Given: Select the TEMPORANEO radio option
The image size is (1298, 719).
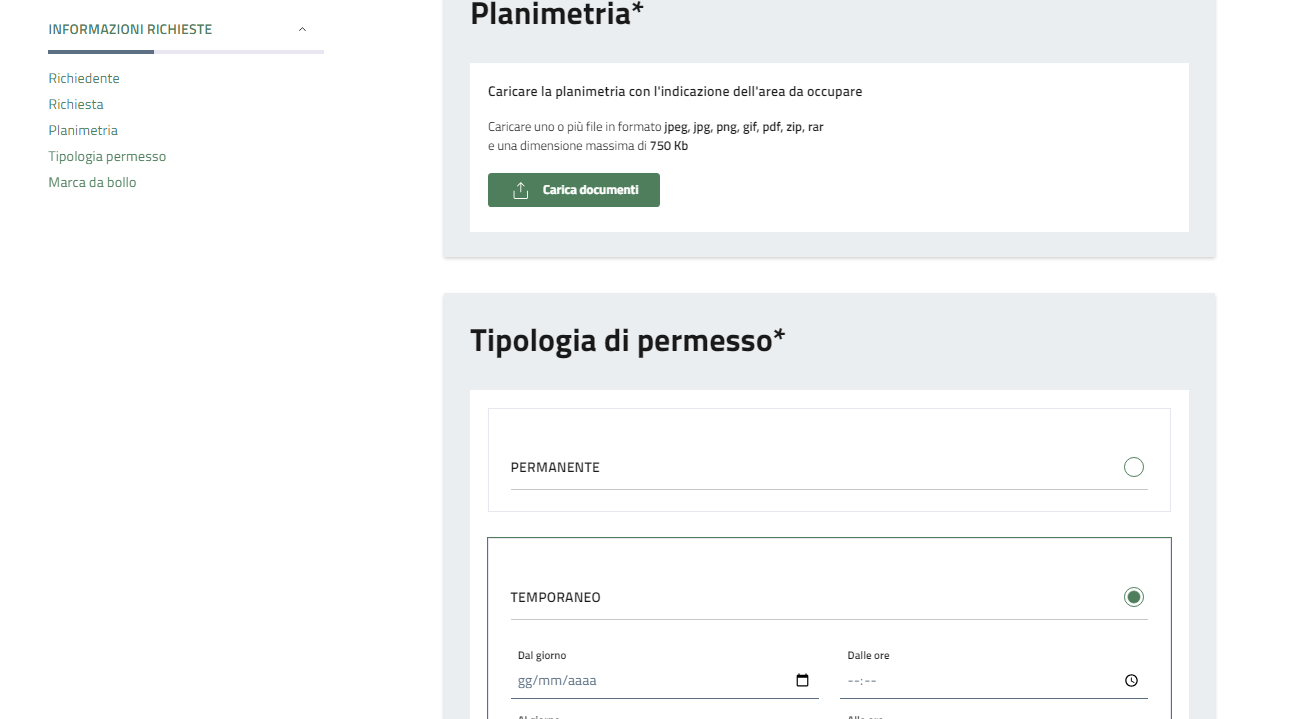Looking at the screenshot, I should pyautogui.click(x=1133, y=597).
